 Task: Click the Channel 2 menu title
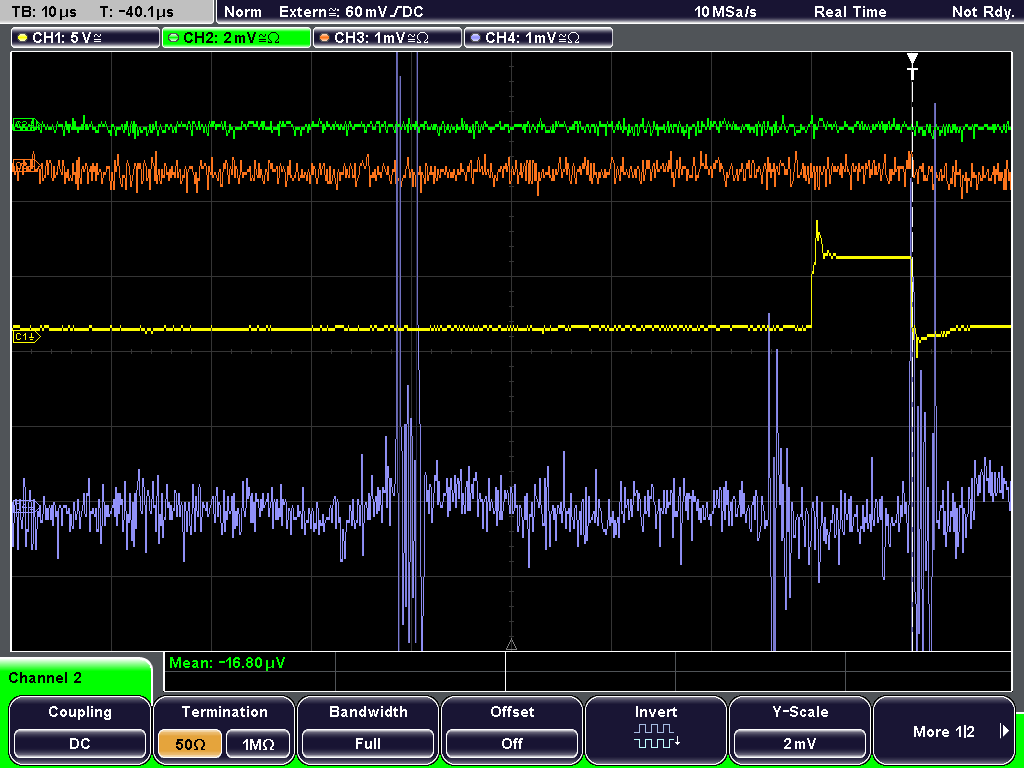(x=45, y=678)
